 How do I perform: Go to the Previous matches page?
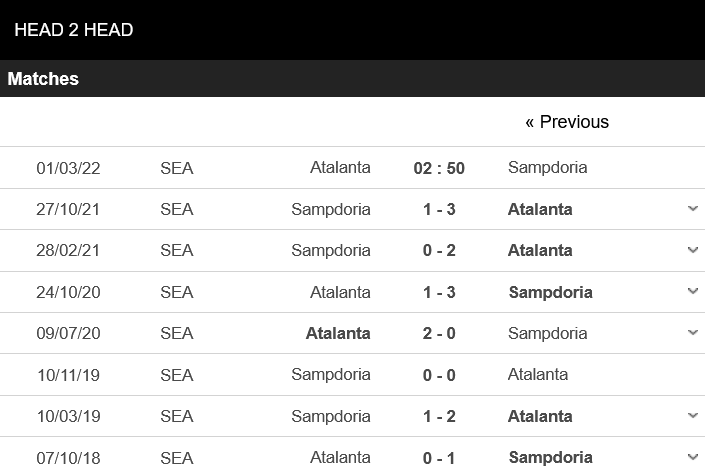point(567,122)
